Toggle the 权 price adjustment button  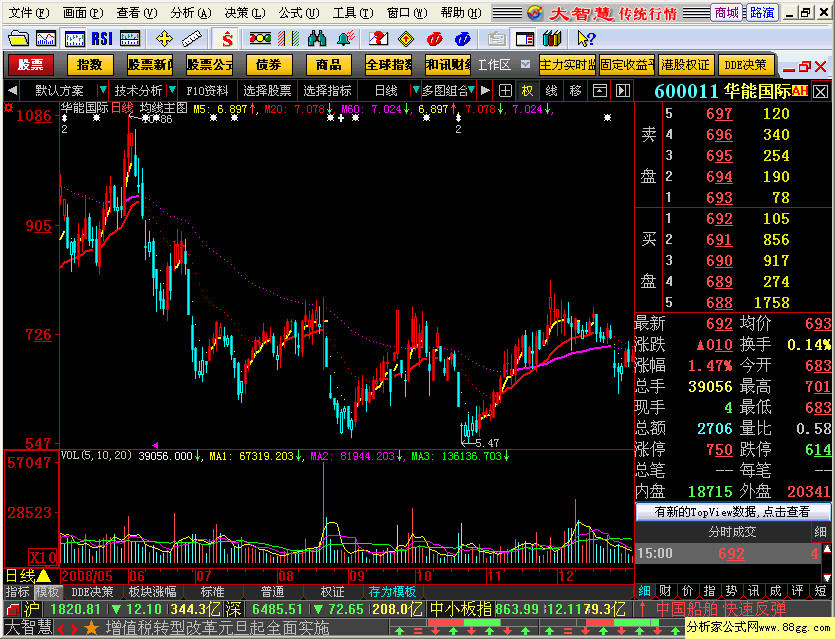point(527,91)
